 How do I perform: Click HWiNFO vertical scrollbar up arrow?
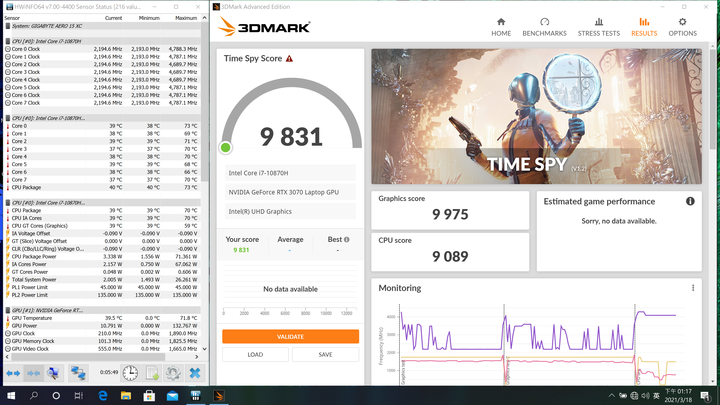pyautogui.click(x=204, y=18)
